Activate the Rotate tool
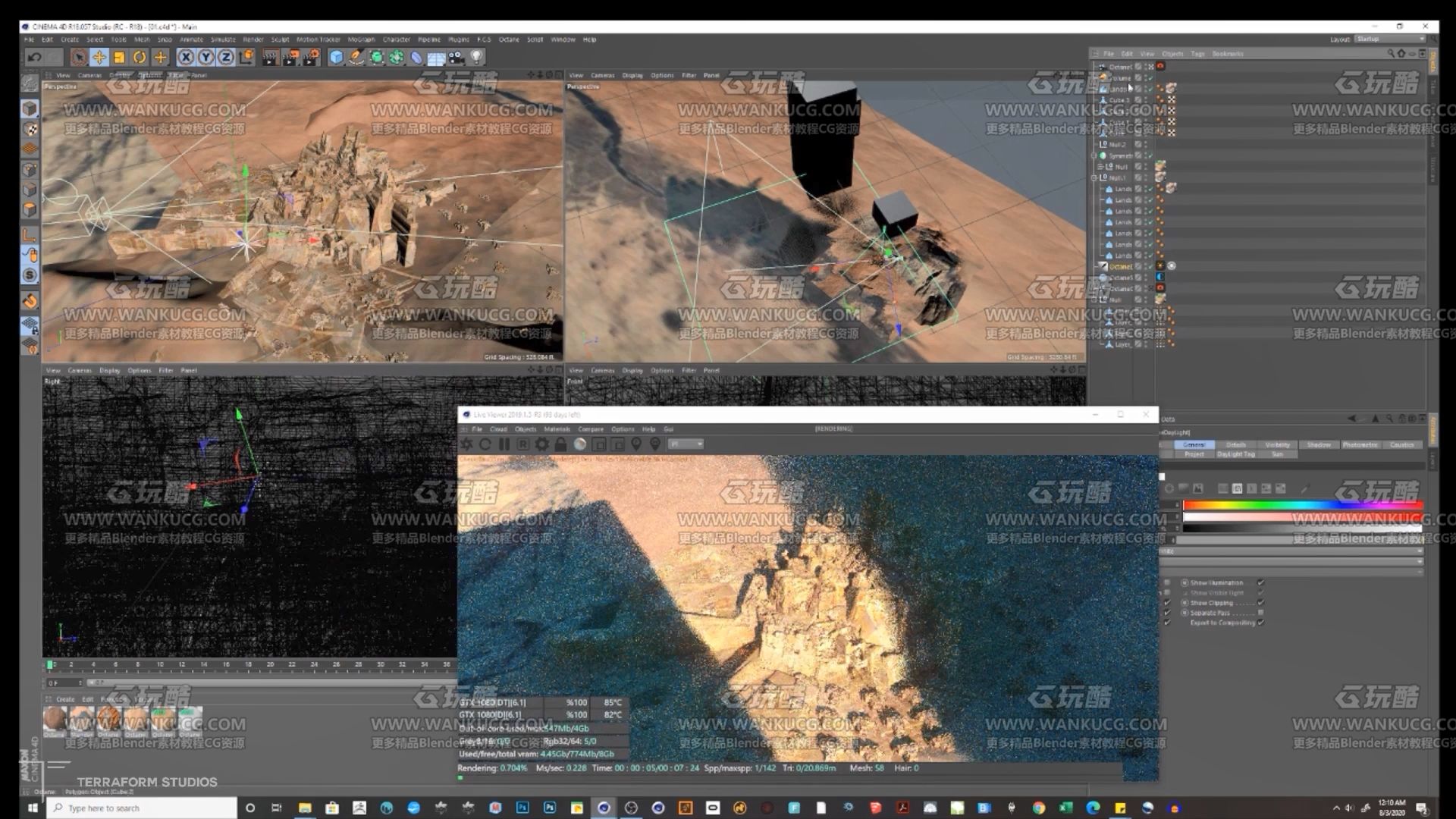The height and width of the screenshot is (819, 1456). point(140,57)
